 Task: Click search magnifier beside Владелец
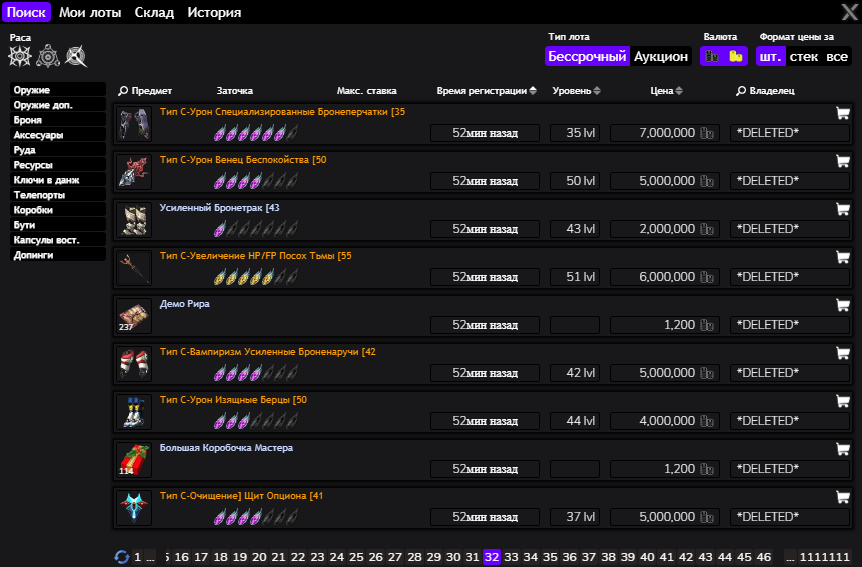[741, 91]
